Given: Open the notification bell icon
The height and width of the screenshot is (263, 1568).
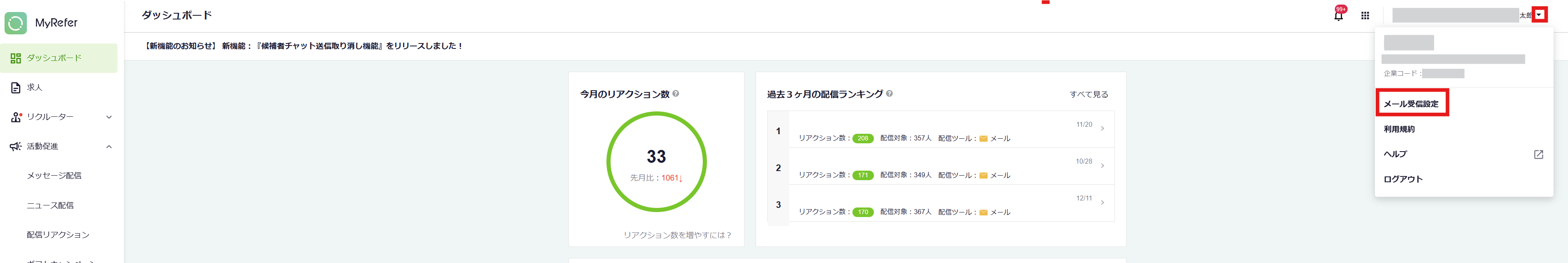Looking at the screenshot, I should click(1338, 16).
